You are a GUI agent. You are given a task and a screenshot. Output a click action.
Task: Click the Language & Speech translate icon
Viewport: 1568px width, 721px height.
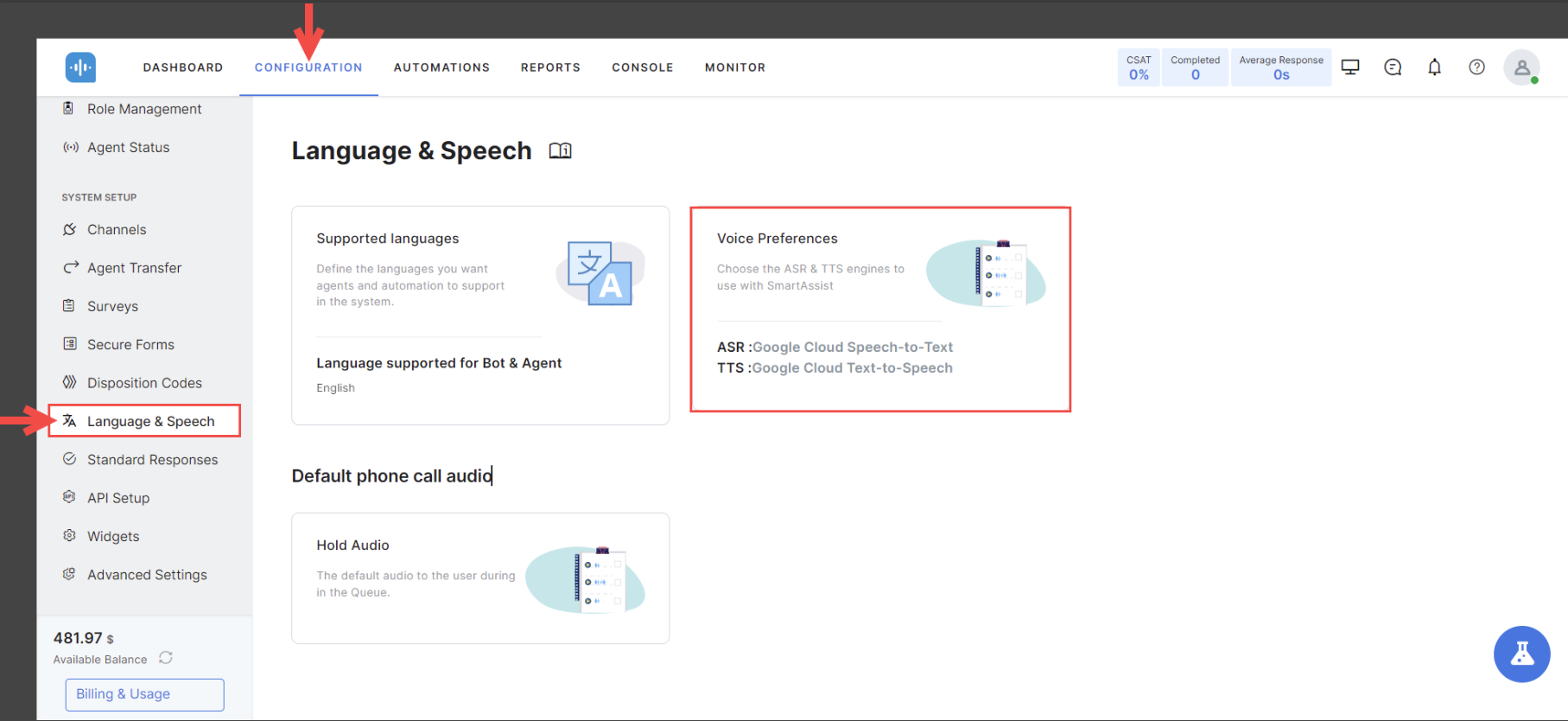pyautogui.click(x=70, y=421)
